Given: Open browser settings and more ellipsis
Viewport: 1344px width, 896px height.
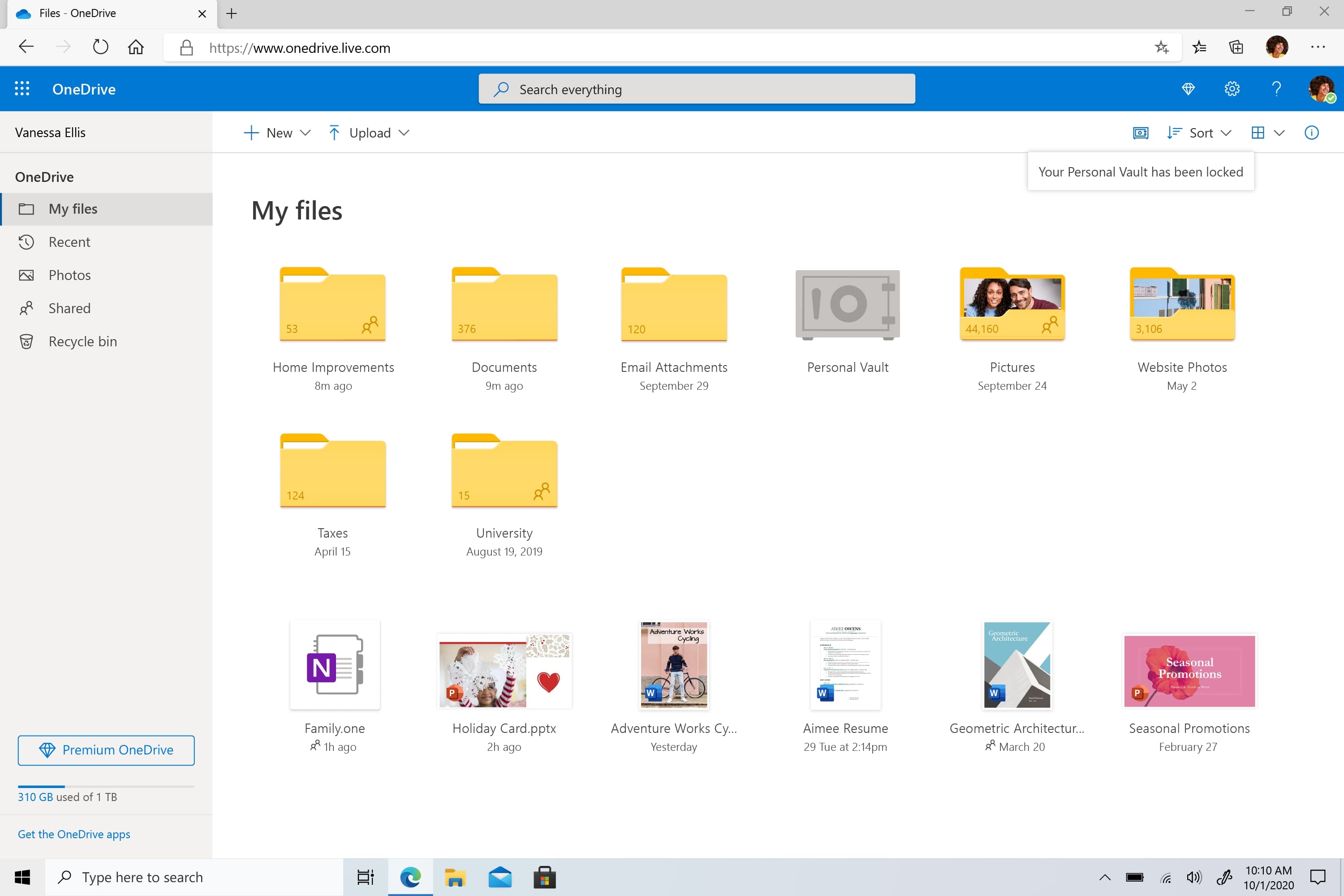Looking at the screenshot, I should click(1318, 47).
